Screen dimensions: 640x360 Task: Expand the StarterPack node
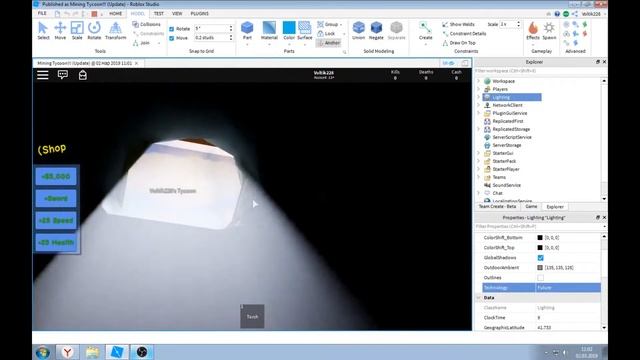point(478,161)
